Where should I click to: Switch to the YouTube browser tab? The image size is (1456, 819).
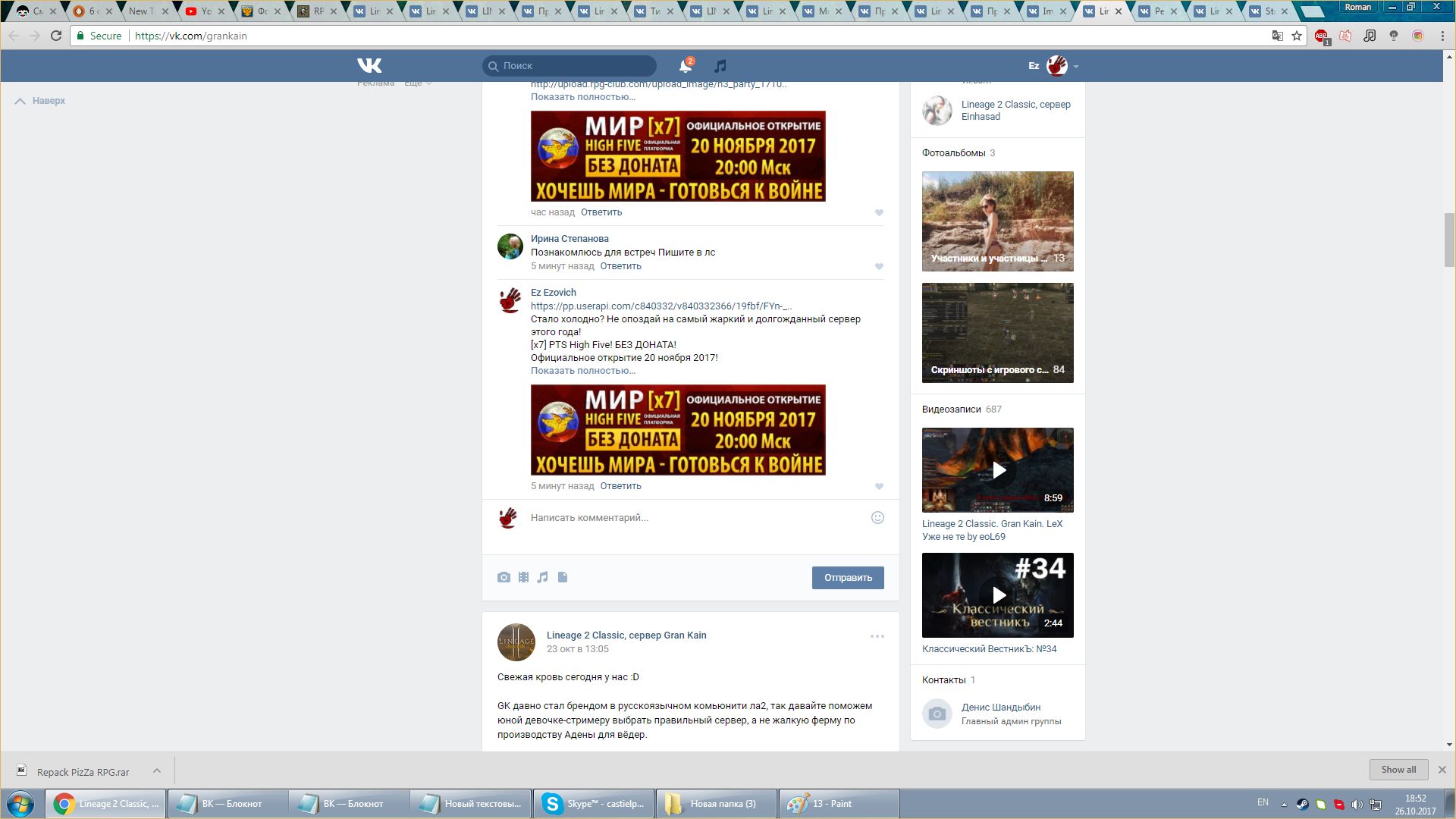coord(199,11)
